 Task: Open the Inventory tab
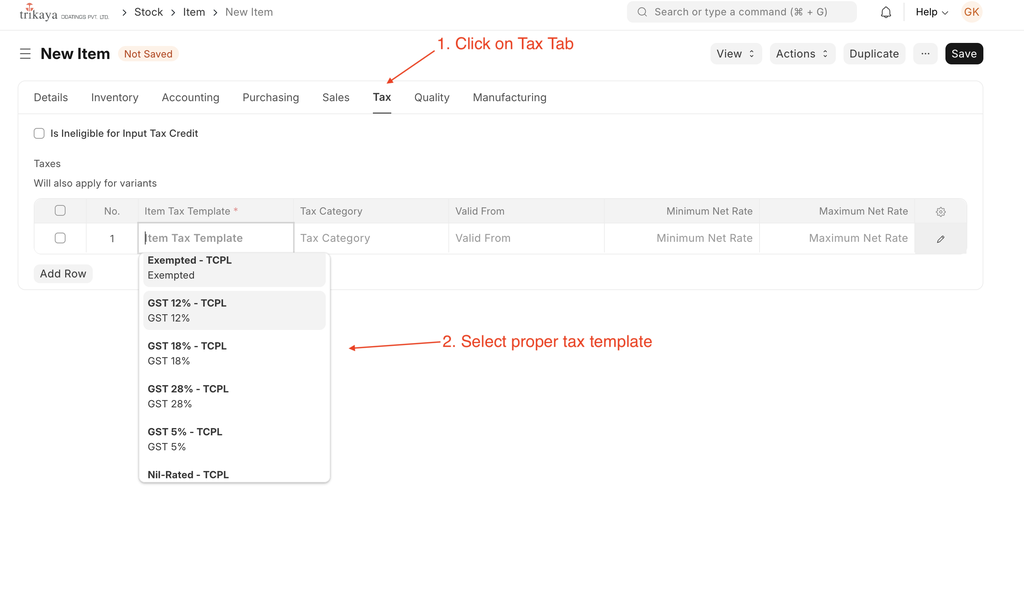pos(114,97)
